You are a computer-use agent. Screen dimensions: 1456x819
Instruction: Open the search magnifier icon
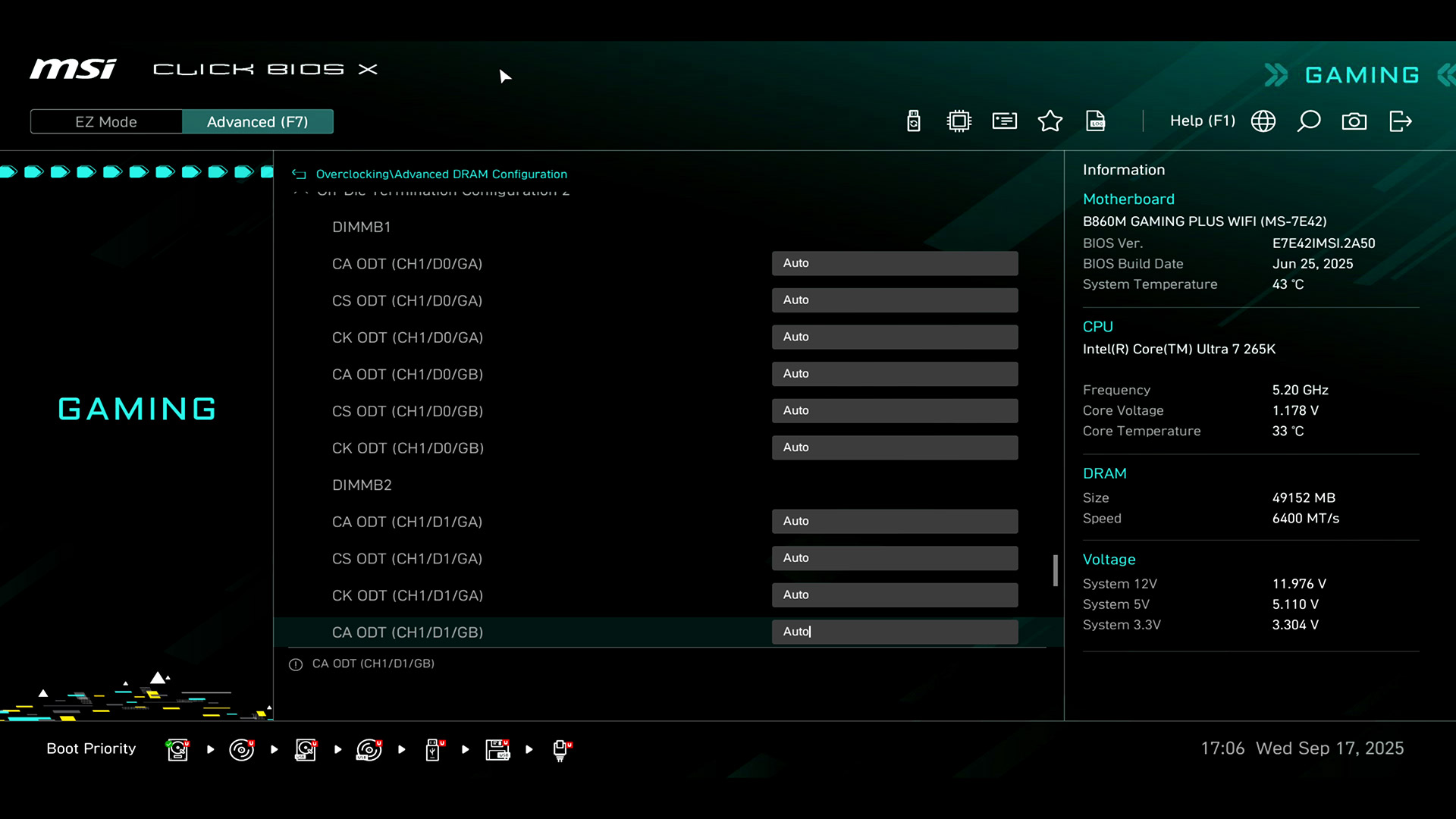(x=1308, y=121)
